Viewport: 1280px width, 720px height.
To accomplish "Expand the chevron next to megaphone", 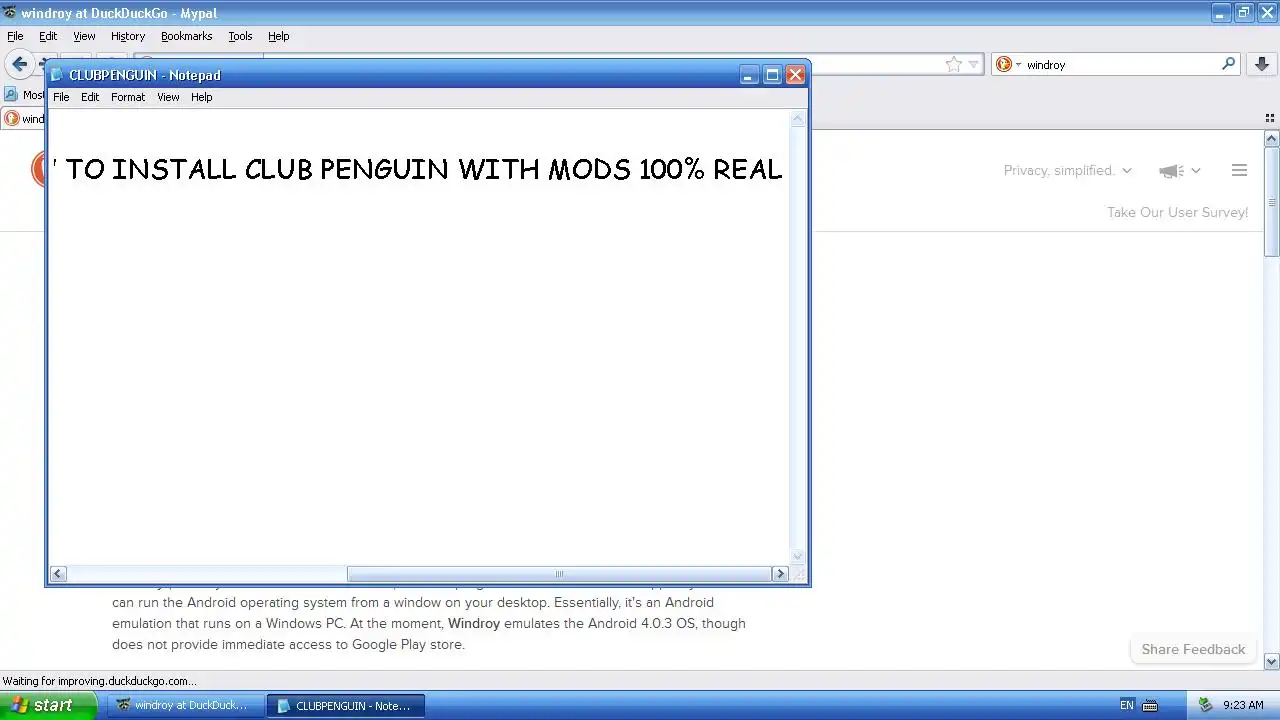I will pos(1195,171).
